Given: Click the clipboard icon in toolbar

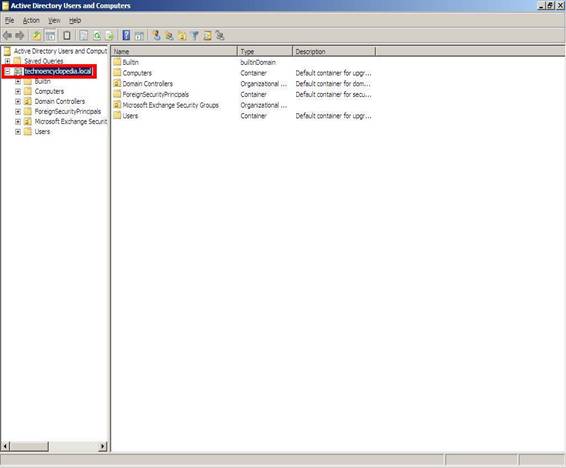Looking at the screenshot, I should point(67,35).
